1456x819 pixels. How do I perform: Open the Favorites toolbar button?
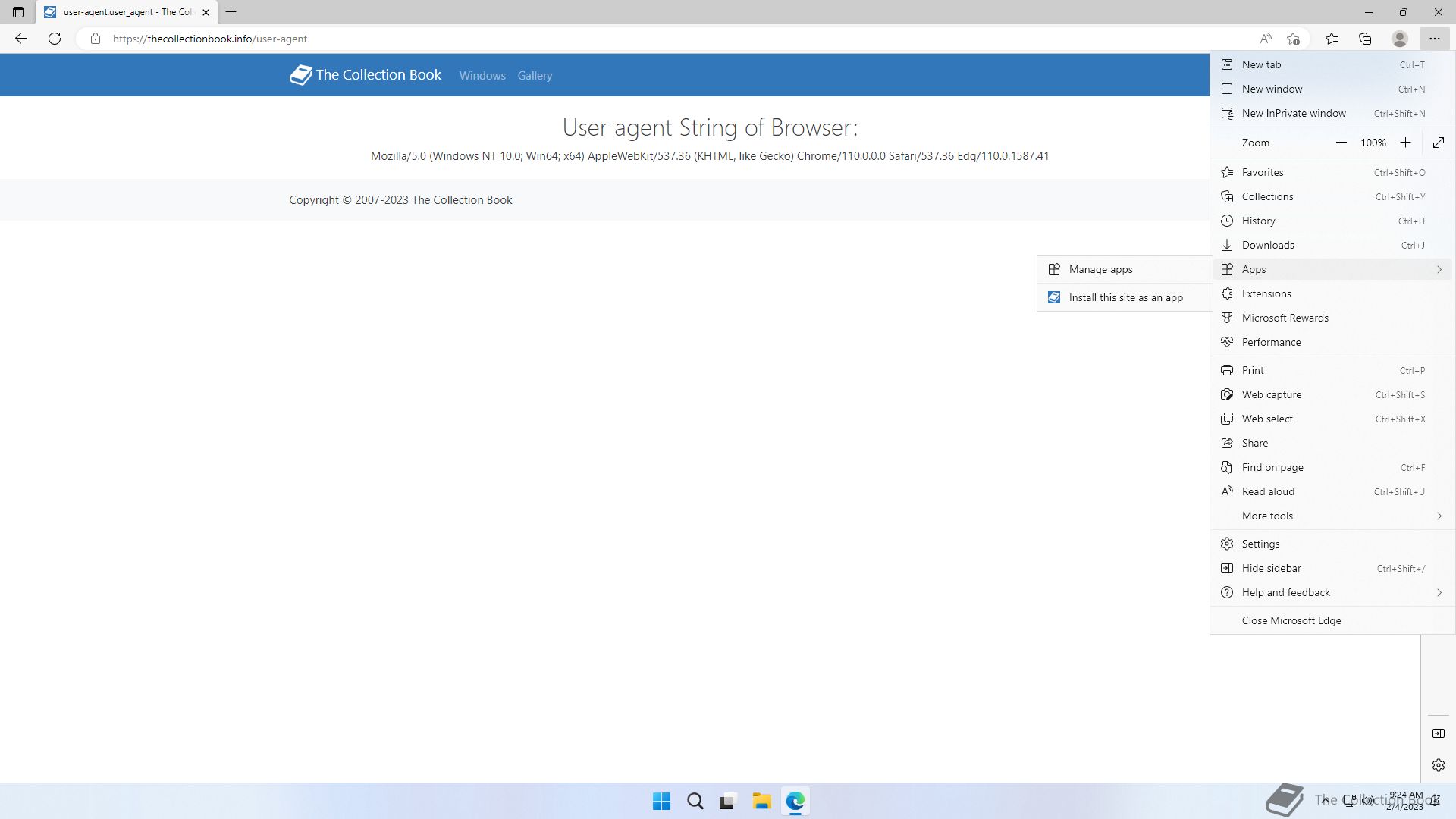coord(1332,39)
